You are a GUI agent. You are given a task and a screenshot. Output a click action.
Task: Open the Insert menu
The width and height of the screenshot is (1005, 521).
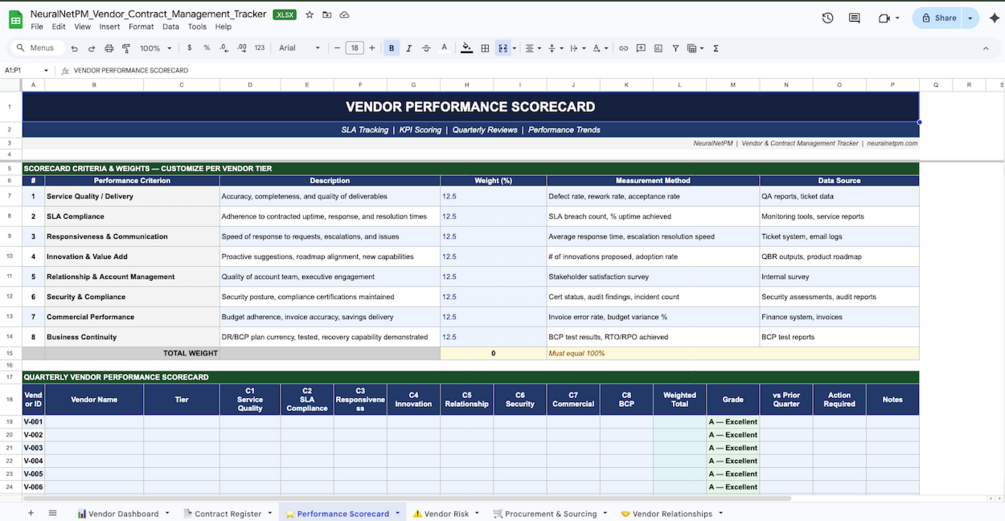coord(110,27)
